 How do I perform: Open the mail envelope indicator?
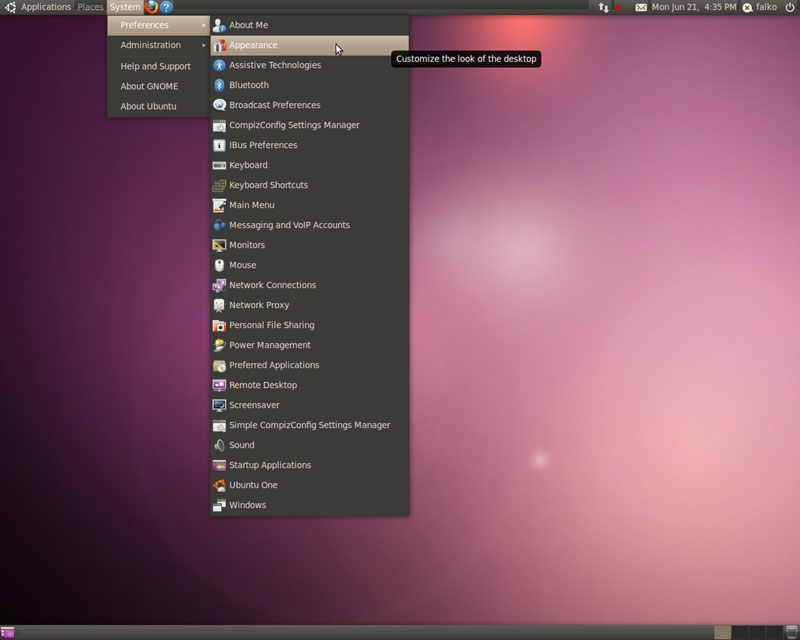click(x=641, y=7)
